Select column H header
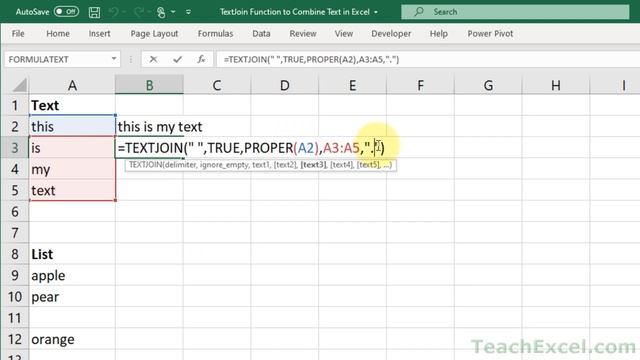Image resolution: width=640 pixels, height=360 pixels. tap(556, 85)
